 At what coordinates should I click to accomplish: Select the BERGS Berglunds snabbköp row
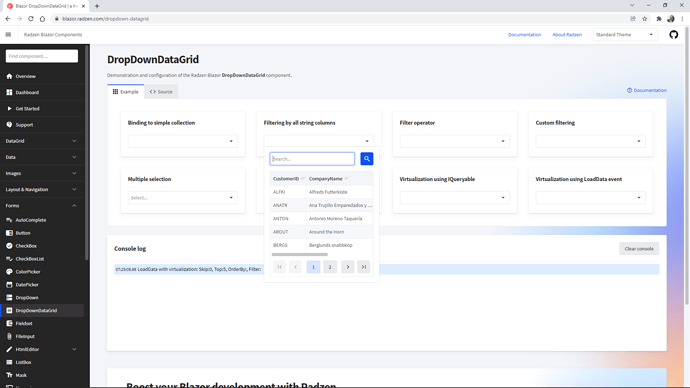[322, 245]
